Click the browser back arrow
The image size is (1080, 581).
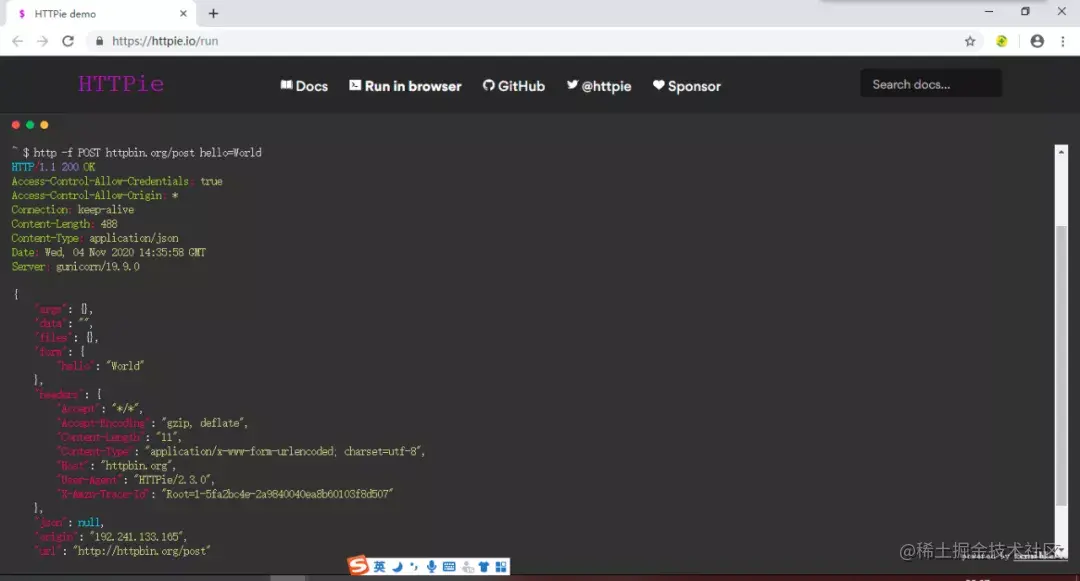pos(18,41)
